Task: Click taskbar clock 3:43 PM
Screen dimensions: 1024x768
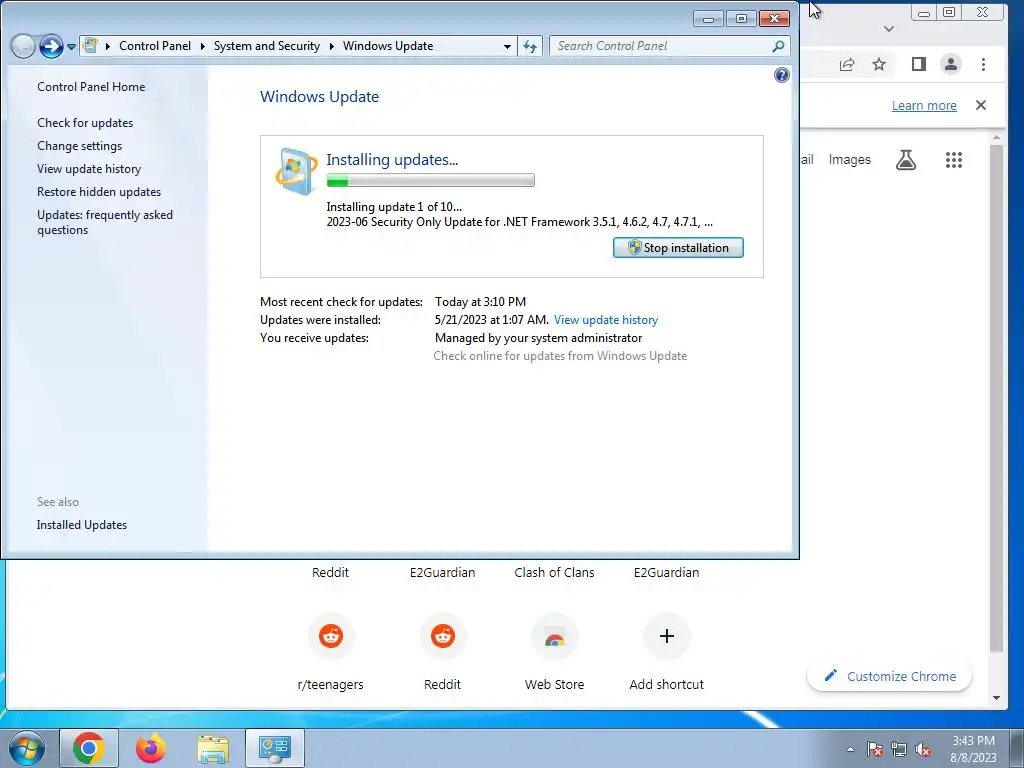Action: (x=973, y=741)
